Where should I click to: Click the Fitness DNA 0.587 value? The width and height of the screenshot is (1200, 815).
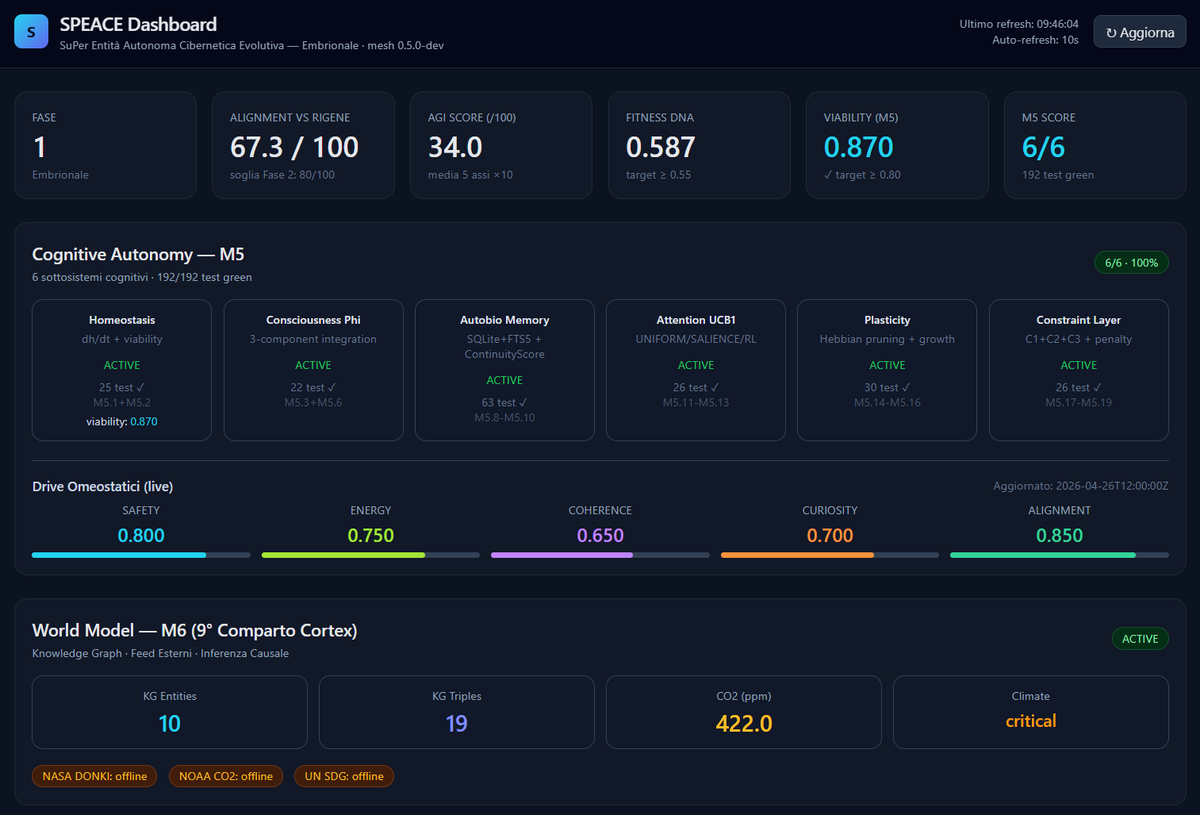(661, 147)
